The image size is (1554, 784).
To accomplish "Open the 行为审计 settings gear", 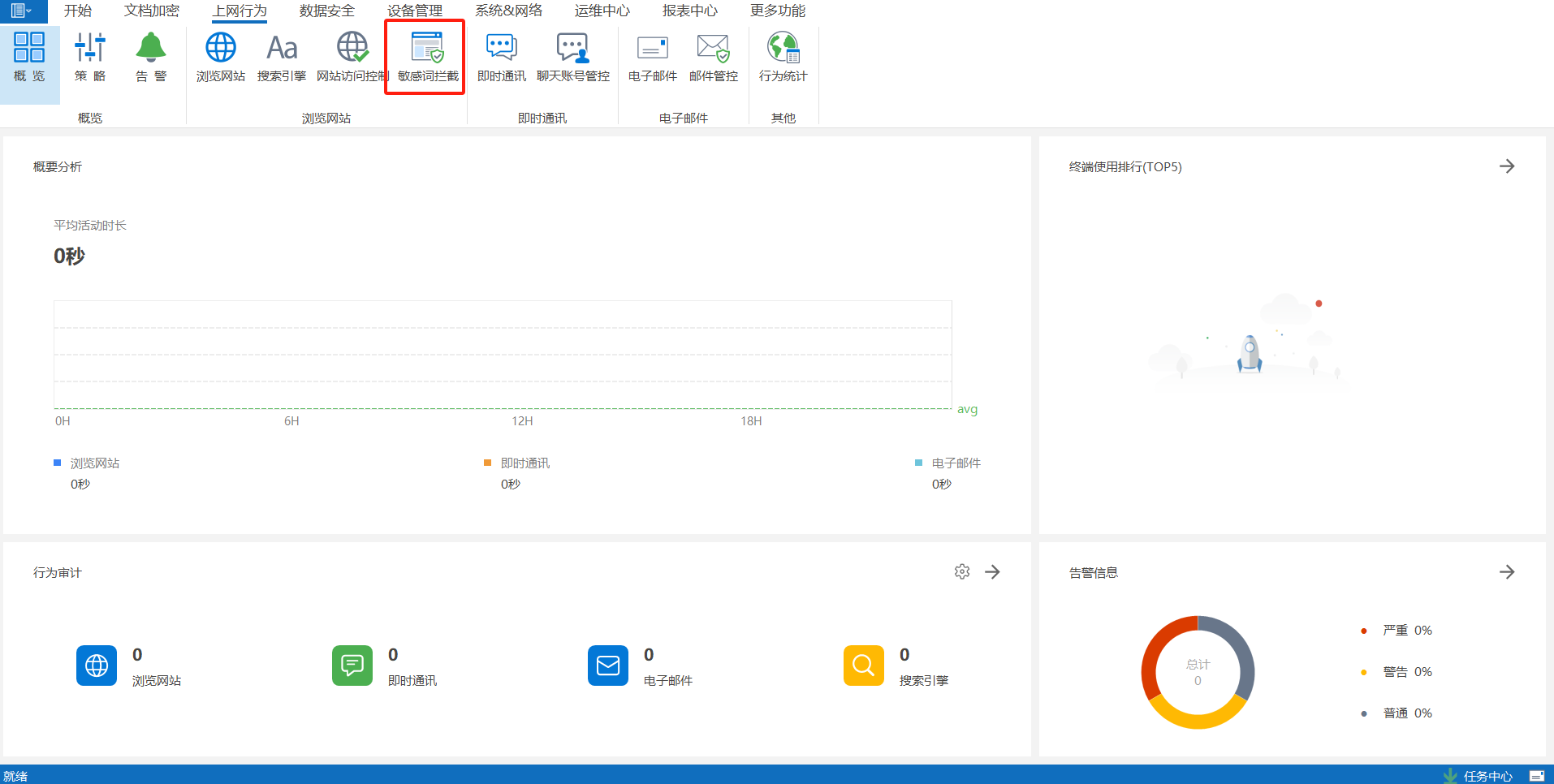I will click(962, 572).
